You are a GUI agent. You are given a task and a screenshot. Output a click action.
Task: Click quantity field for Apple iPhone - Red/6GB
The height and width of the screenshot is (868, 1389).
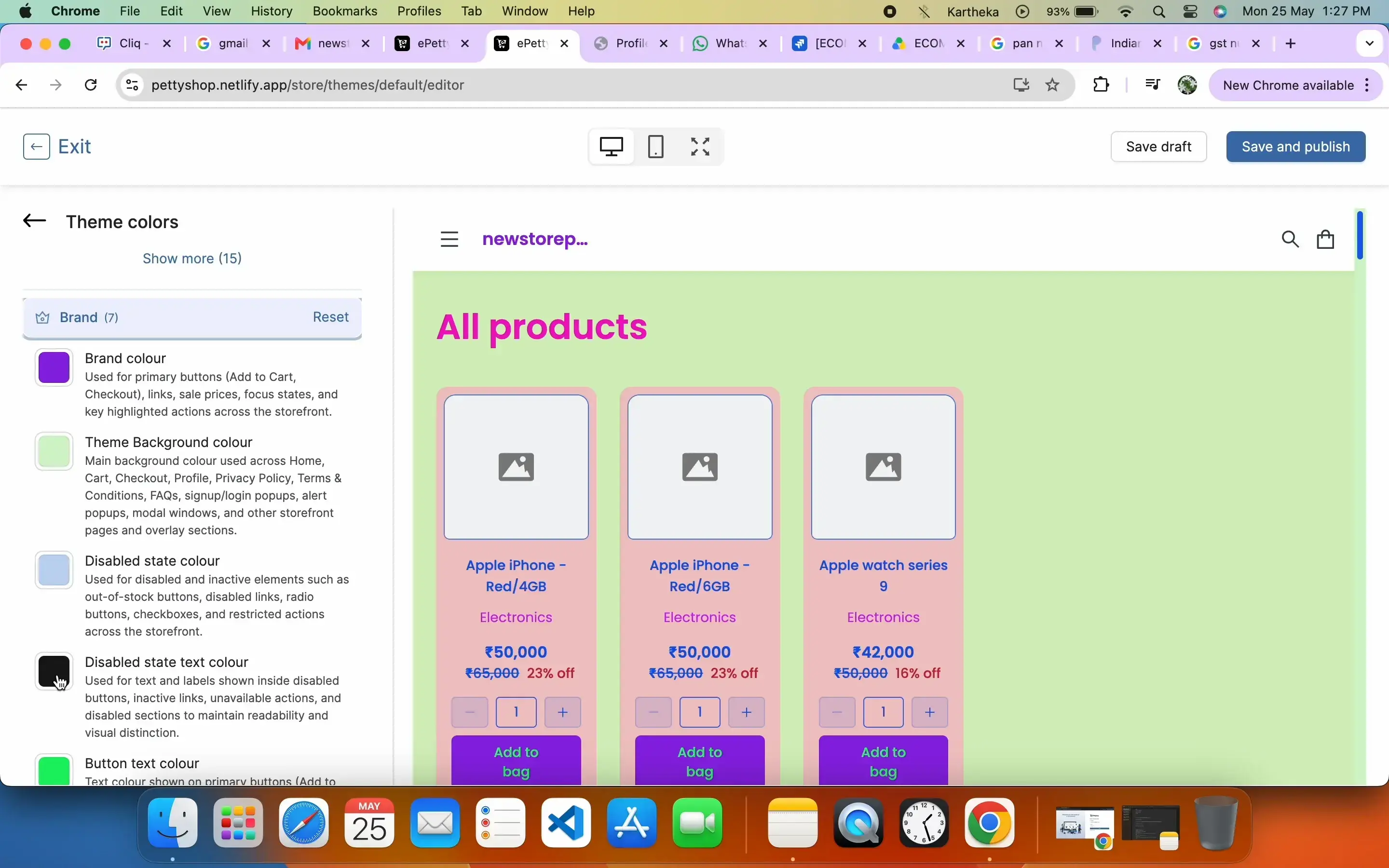pyautogui.click(x=700, y=713)
